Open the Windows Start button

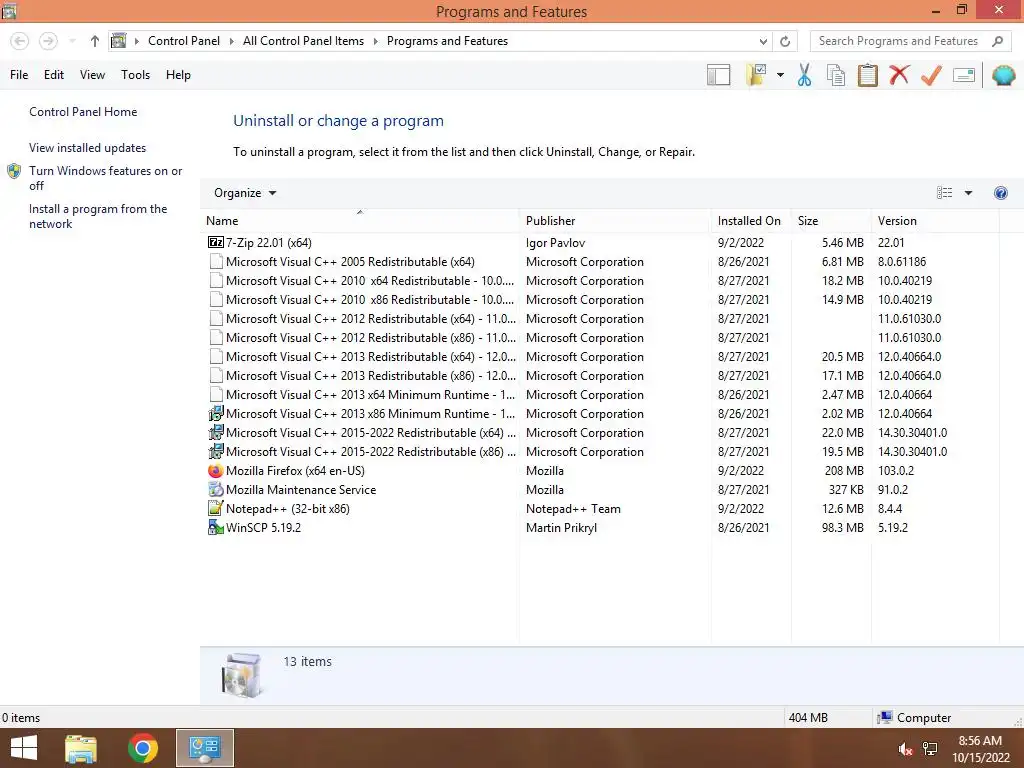[x=24, y=748]
